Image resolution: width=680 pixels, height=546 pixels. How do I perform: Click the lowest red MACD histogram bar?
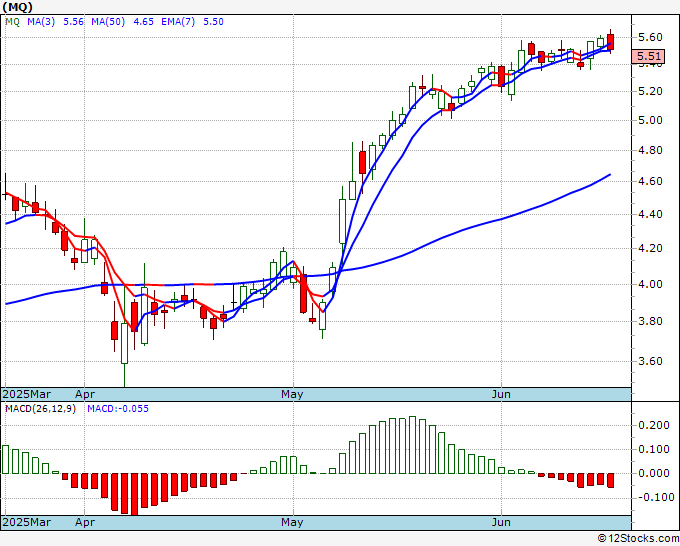click(134, 494)
